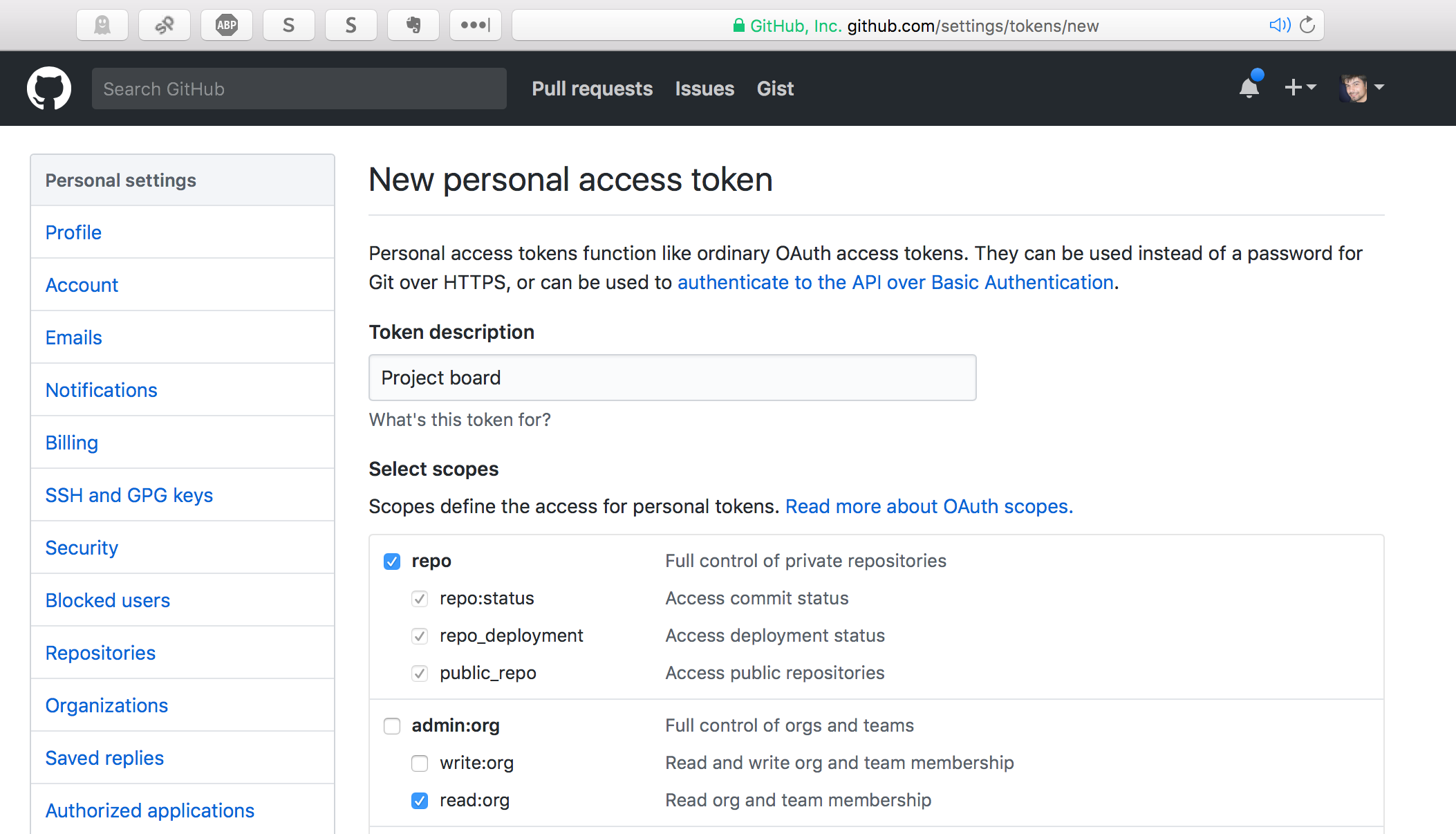The image size is (1456, 834).
Task: Open notifications via the bell icon
Action: click(1249, 88)
